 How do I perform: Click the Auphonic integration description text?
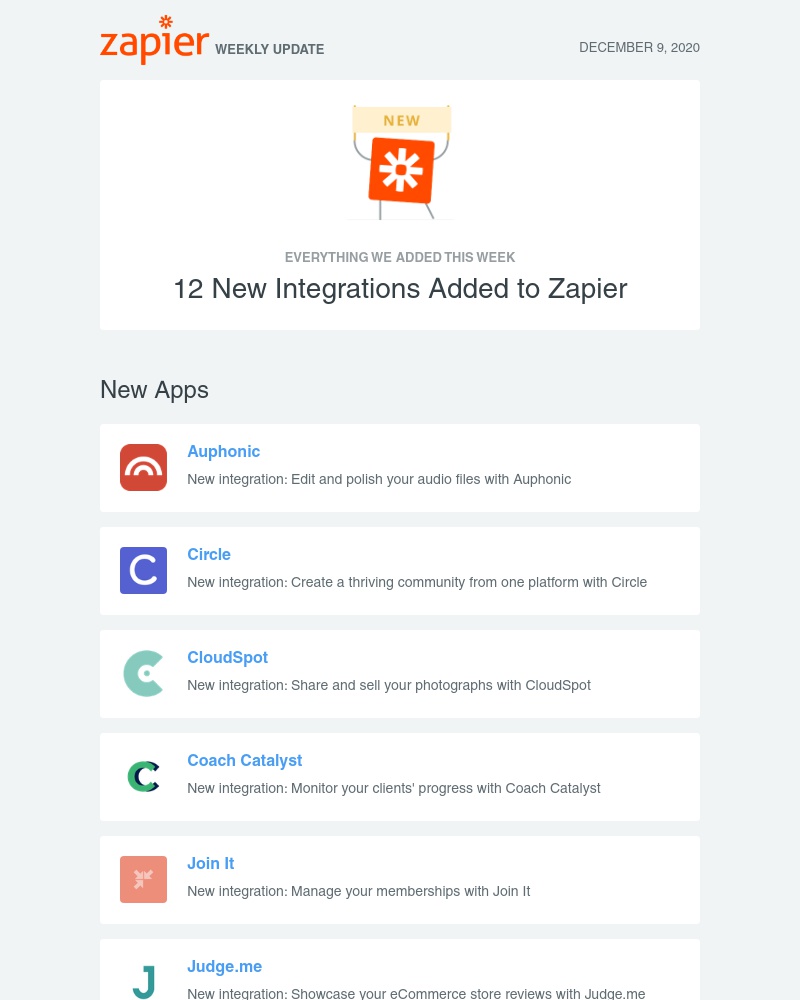tap(379, 479)
